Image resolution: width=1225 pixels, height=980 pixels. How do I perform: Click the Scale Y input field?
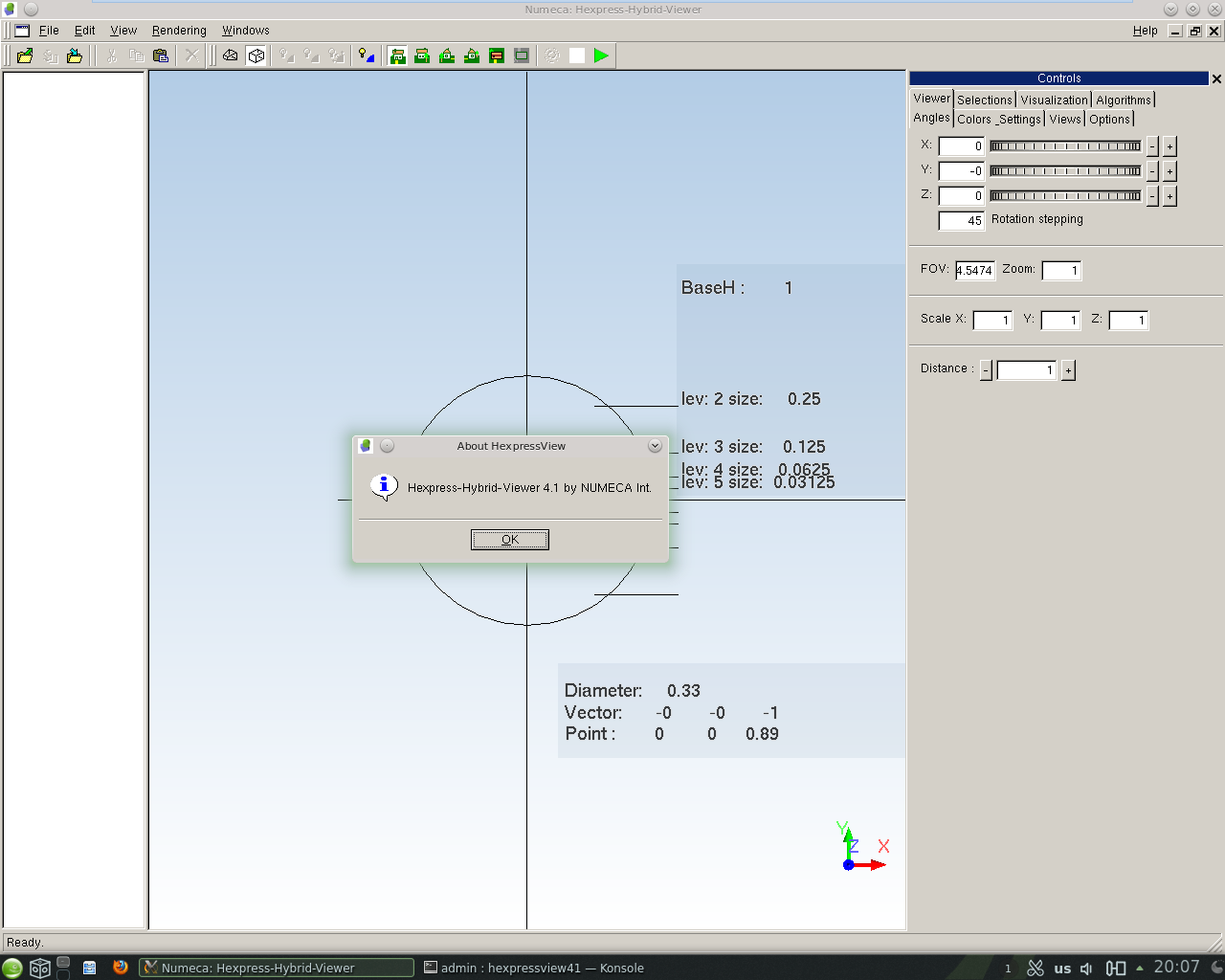(x=1060, y=321)
